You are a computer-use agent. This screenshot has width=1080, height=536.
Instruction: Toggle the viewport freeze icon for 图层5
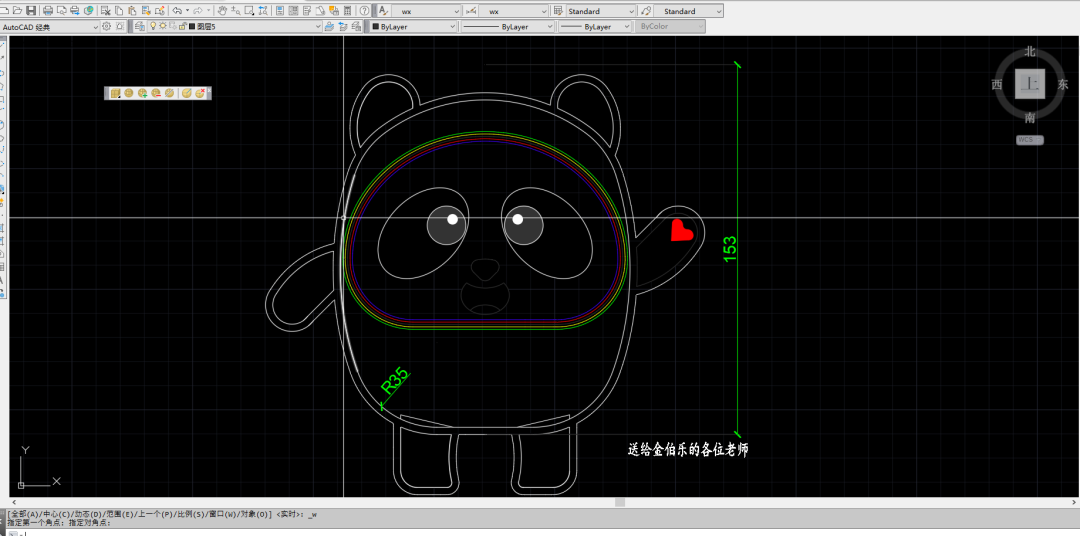pyautogui.click(x=173, y=26)
